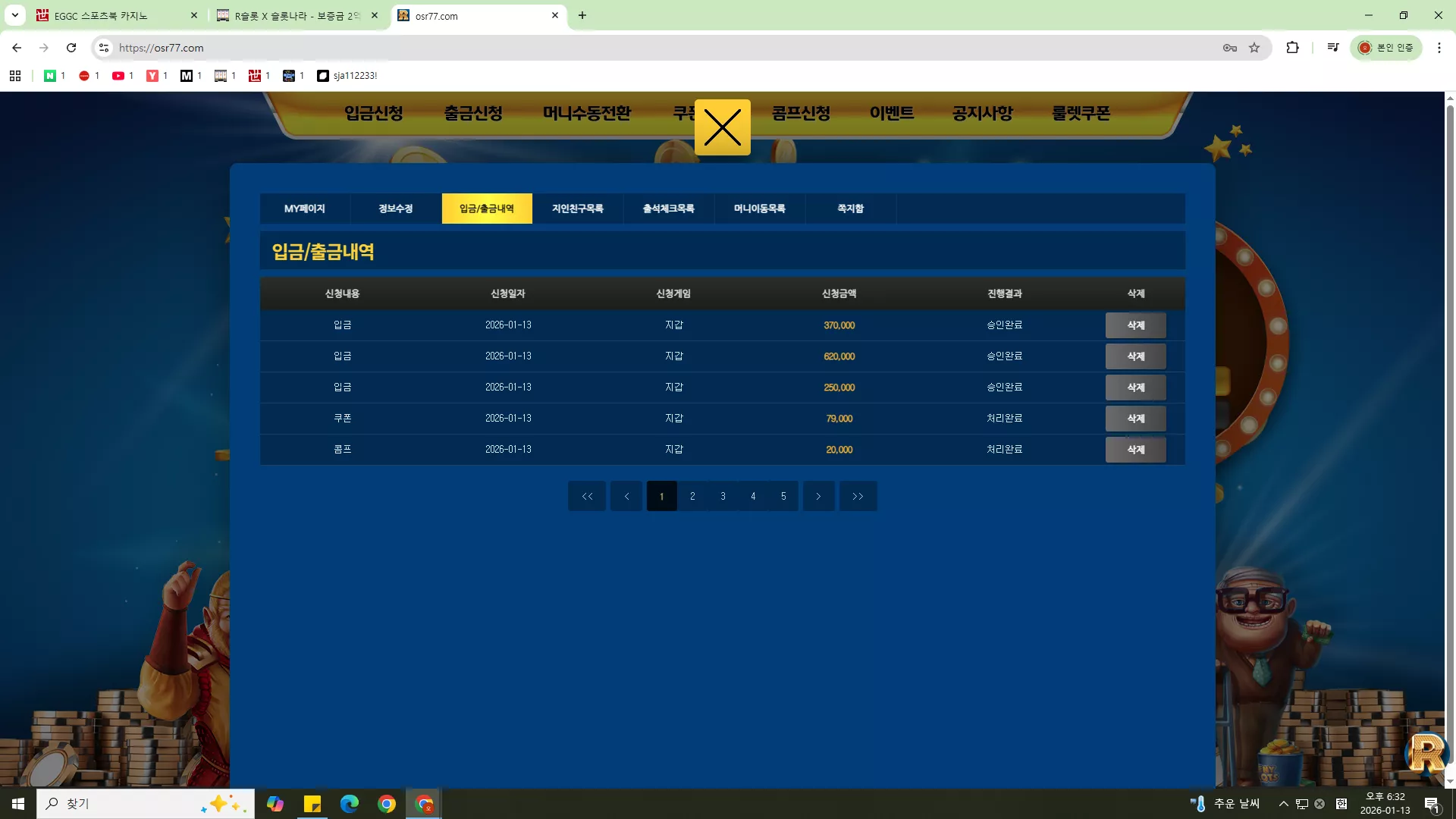Switch to the 정보수정 tab
1456x819 pixels.
point(396,209)
